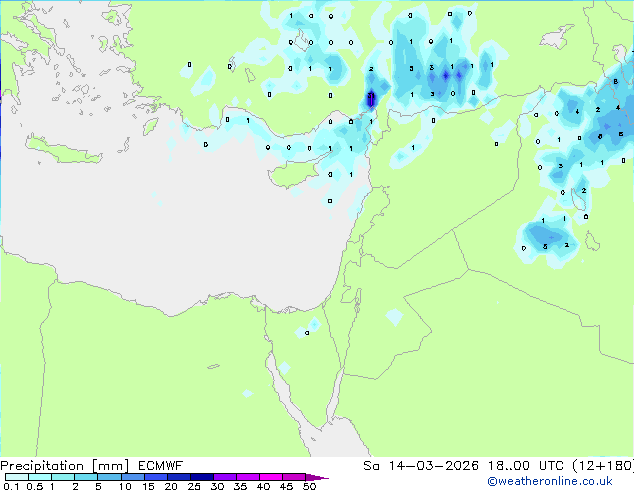Screen dimensions: 634x490
Task: Open the weatheronline.co.uk link
Action: click(x=550, y=481)
